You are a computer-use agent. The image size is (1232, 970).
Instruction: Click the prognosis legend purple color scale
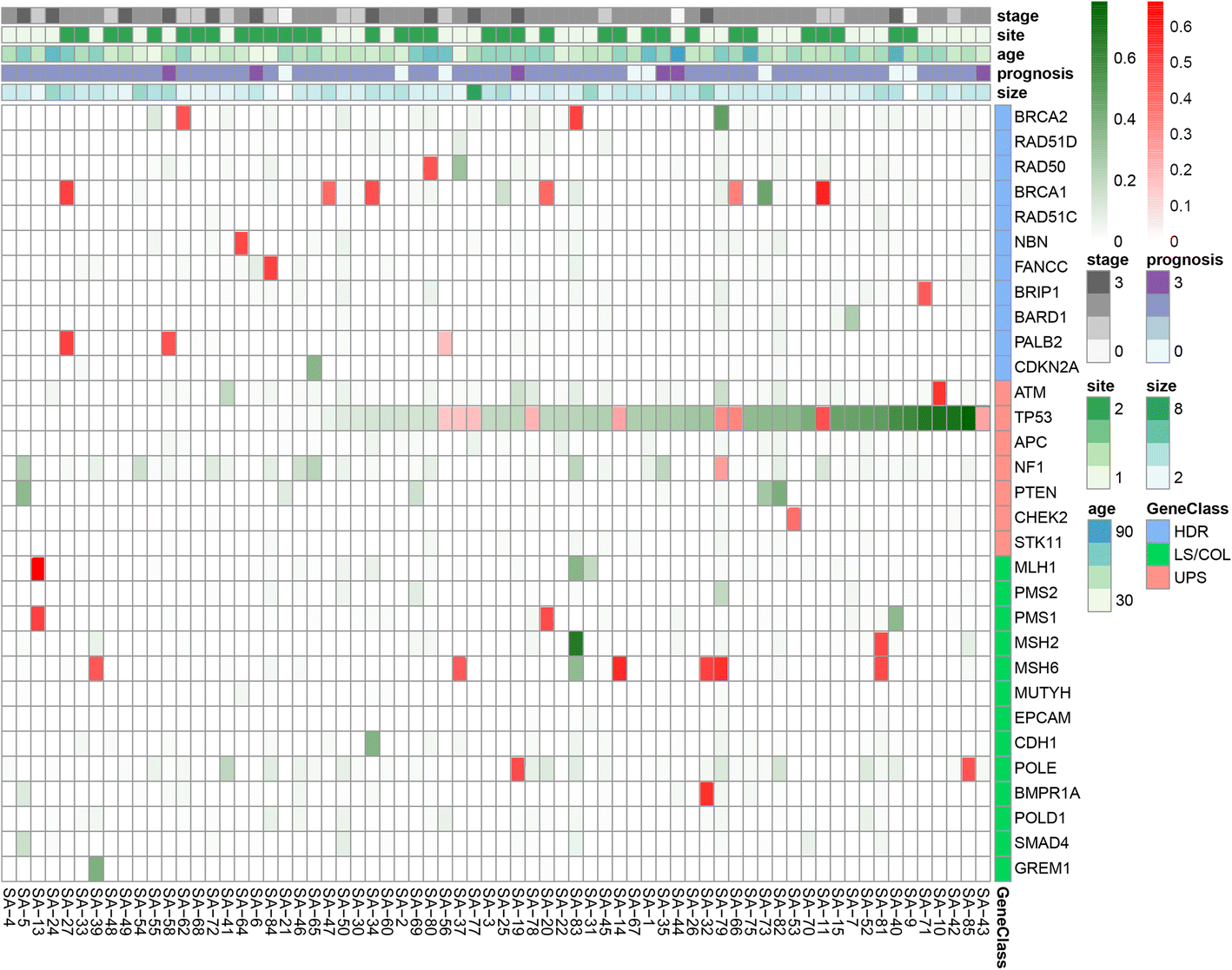point(1157,317)
